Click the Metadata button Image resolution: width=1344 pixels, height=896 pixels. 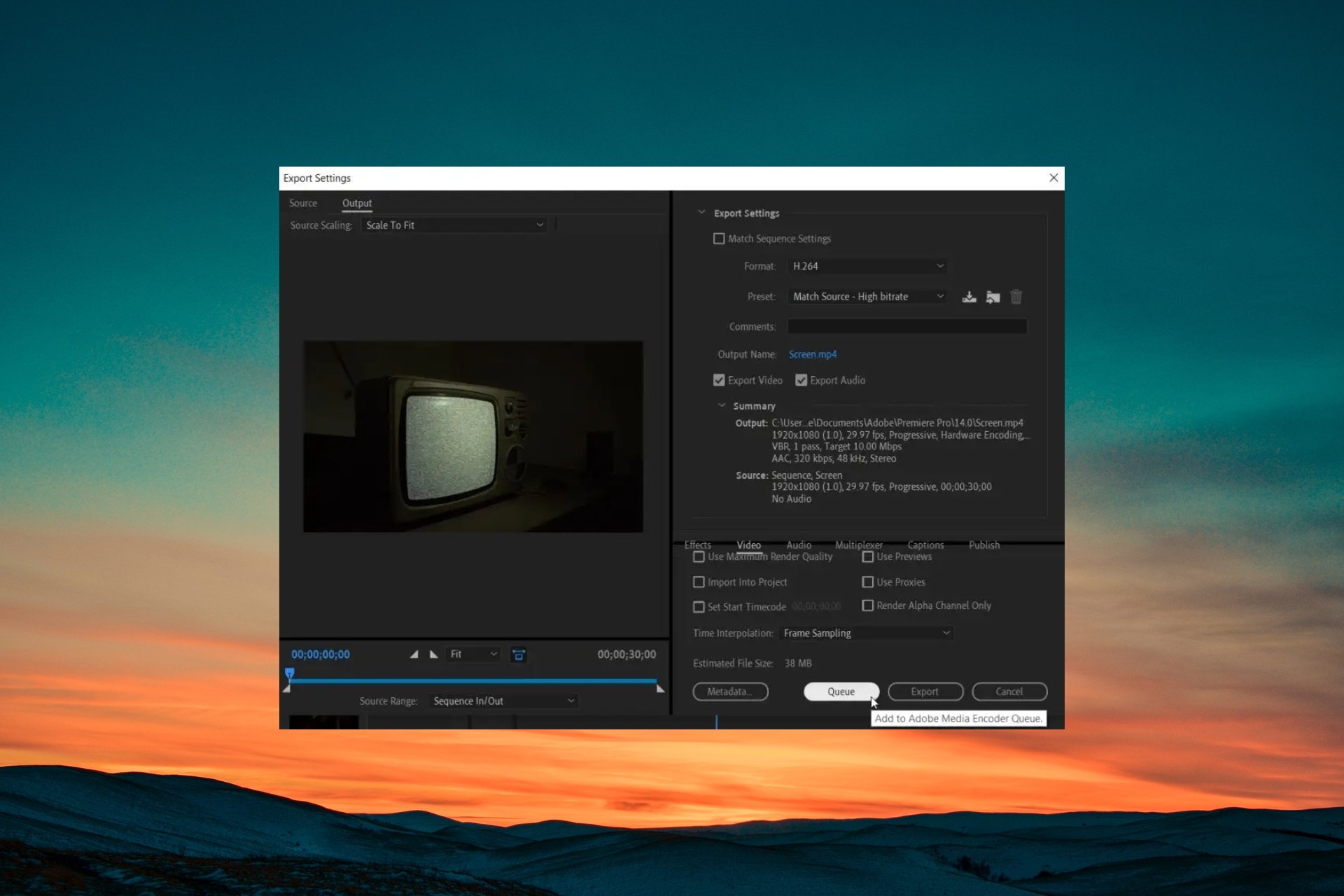tap(730, 692)
